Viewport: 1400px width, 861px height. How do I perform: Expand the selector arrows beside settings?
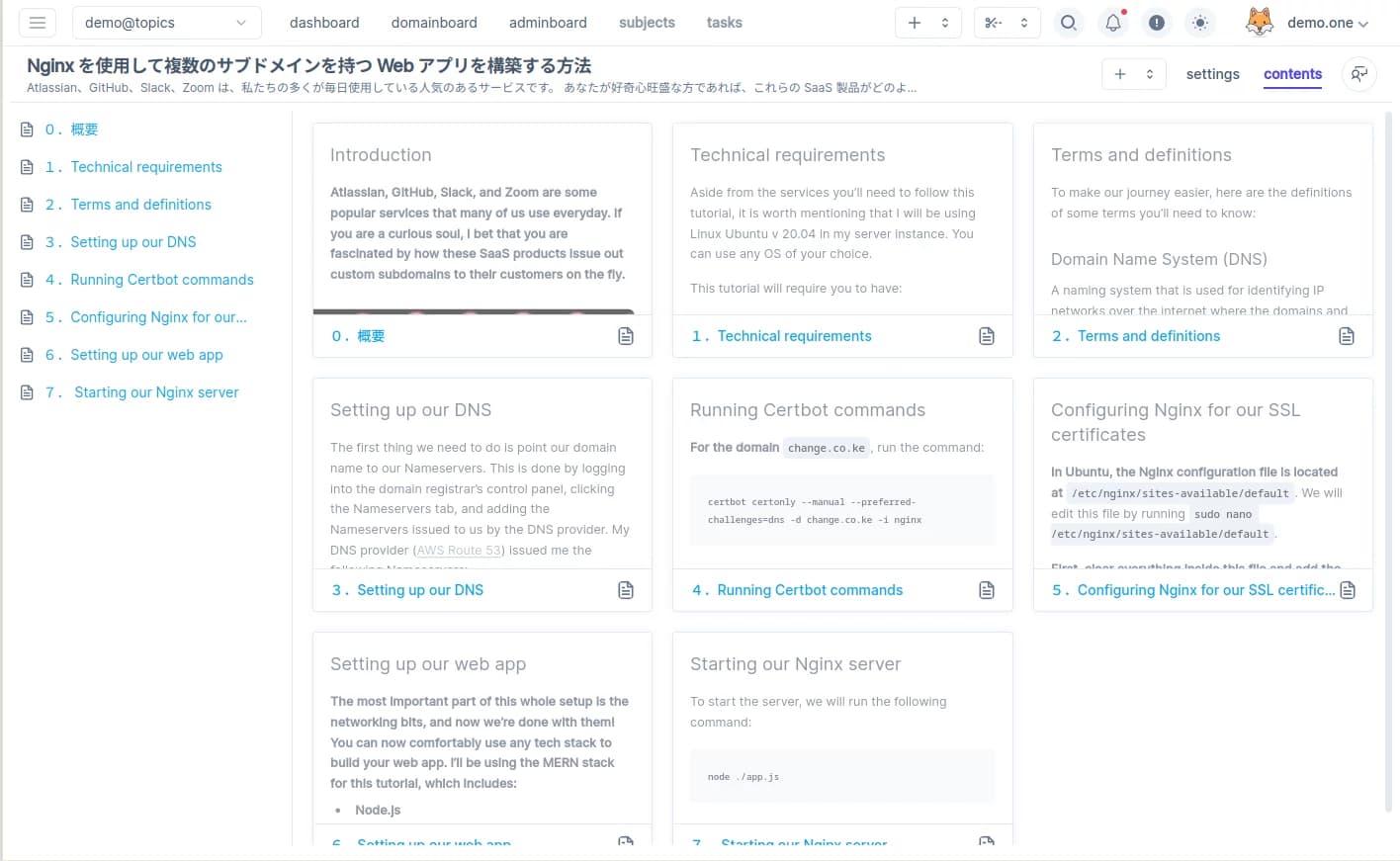(1150, 74)
